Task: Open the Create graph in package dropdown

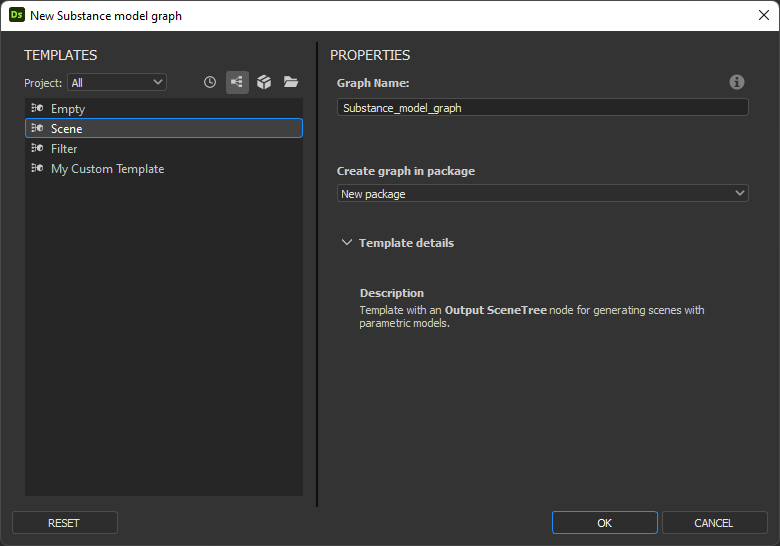Action: pyautogui.click(x=542, y=194)
